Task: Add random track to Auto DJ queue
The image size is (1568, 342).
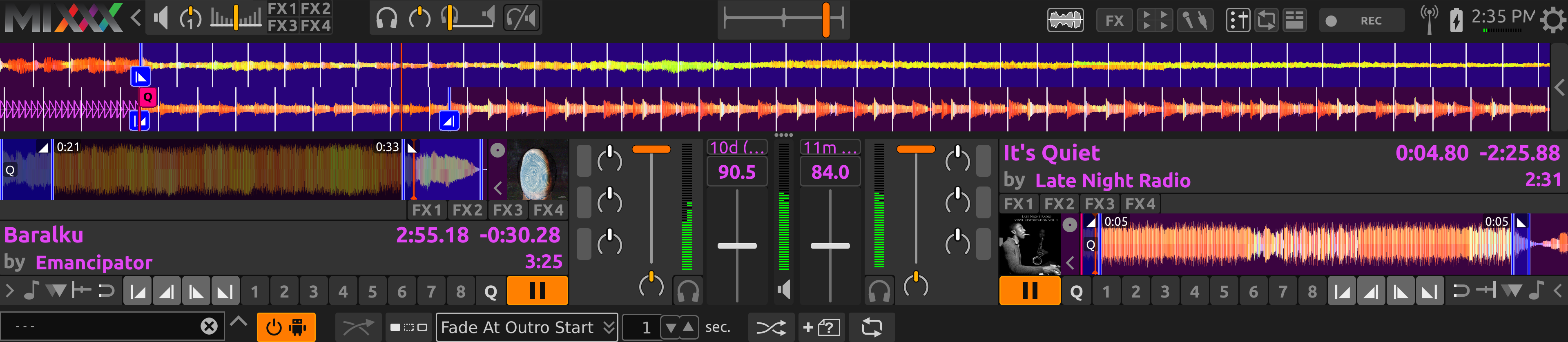Action: (x=822, y=328)
